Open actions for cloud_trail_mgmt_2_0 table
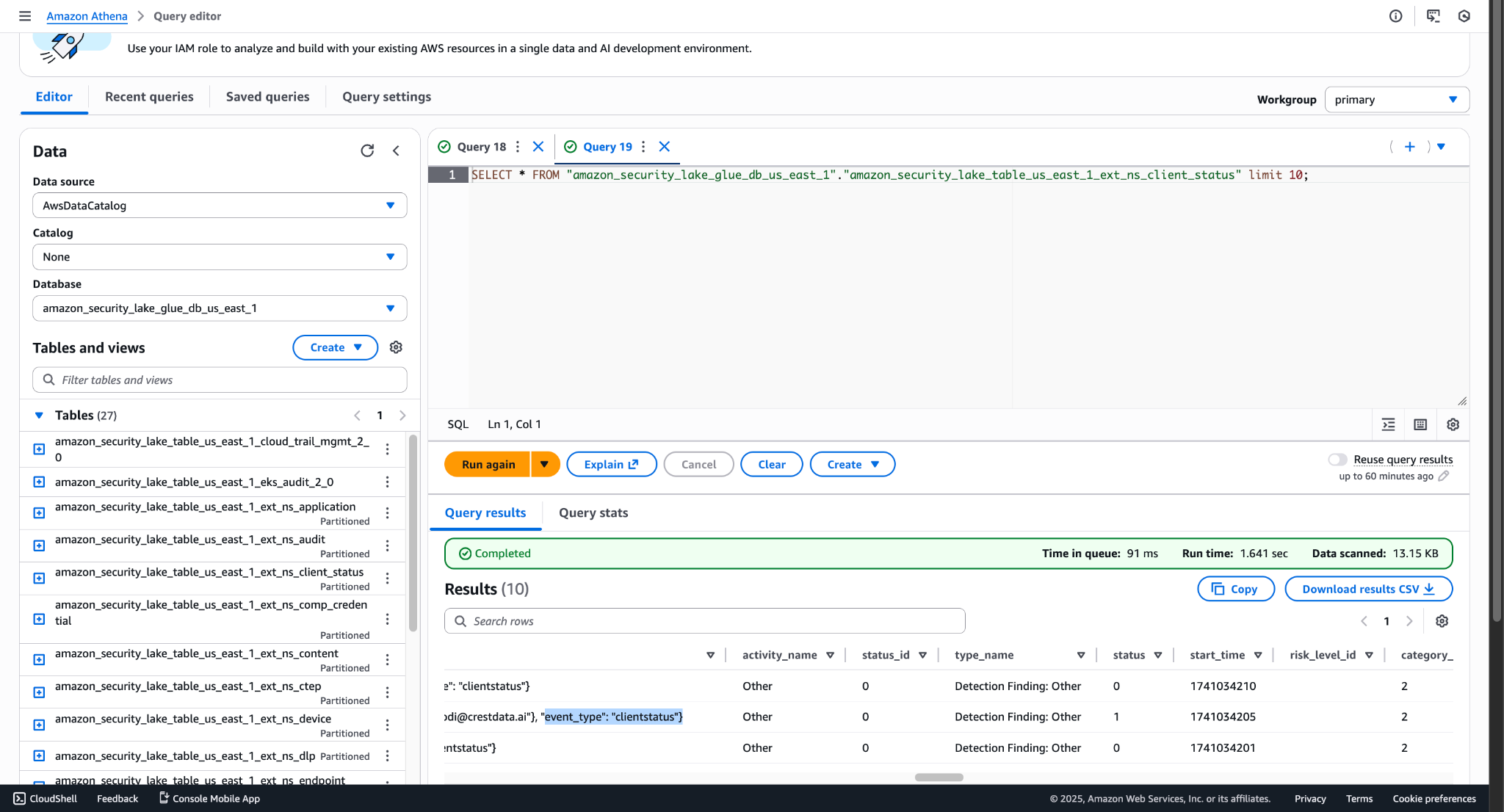The height and width of the screenshot is (812, 1504). click(387, 449)
